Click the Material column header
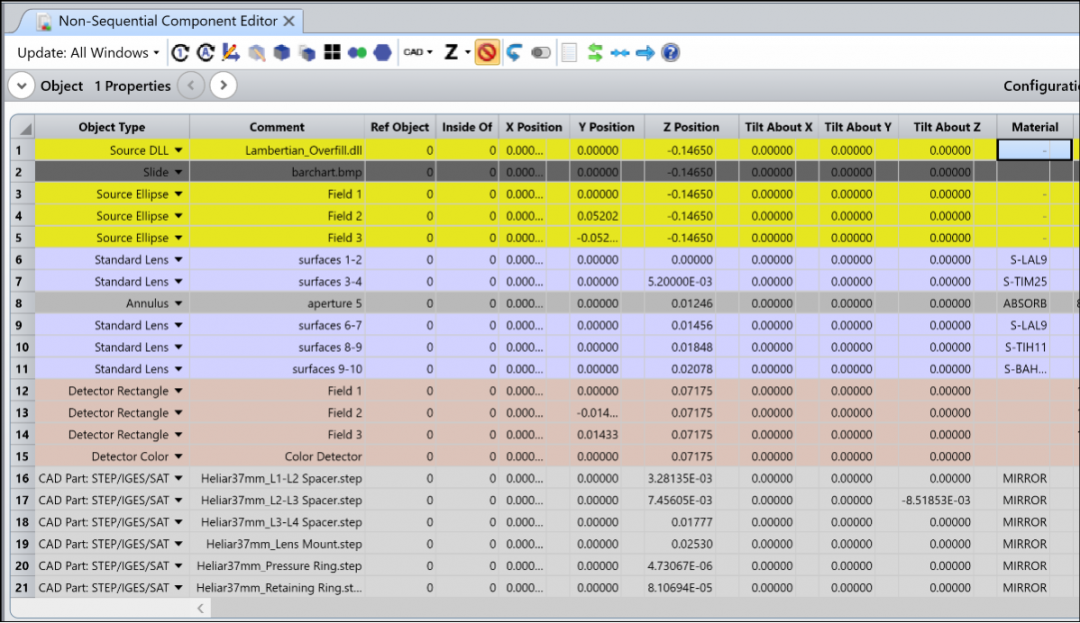The width and height of the screenshot is (1080, 623). tap(1035, 127)
